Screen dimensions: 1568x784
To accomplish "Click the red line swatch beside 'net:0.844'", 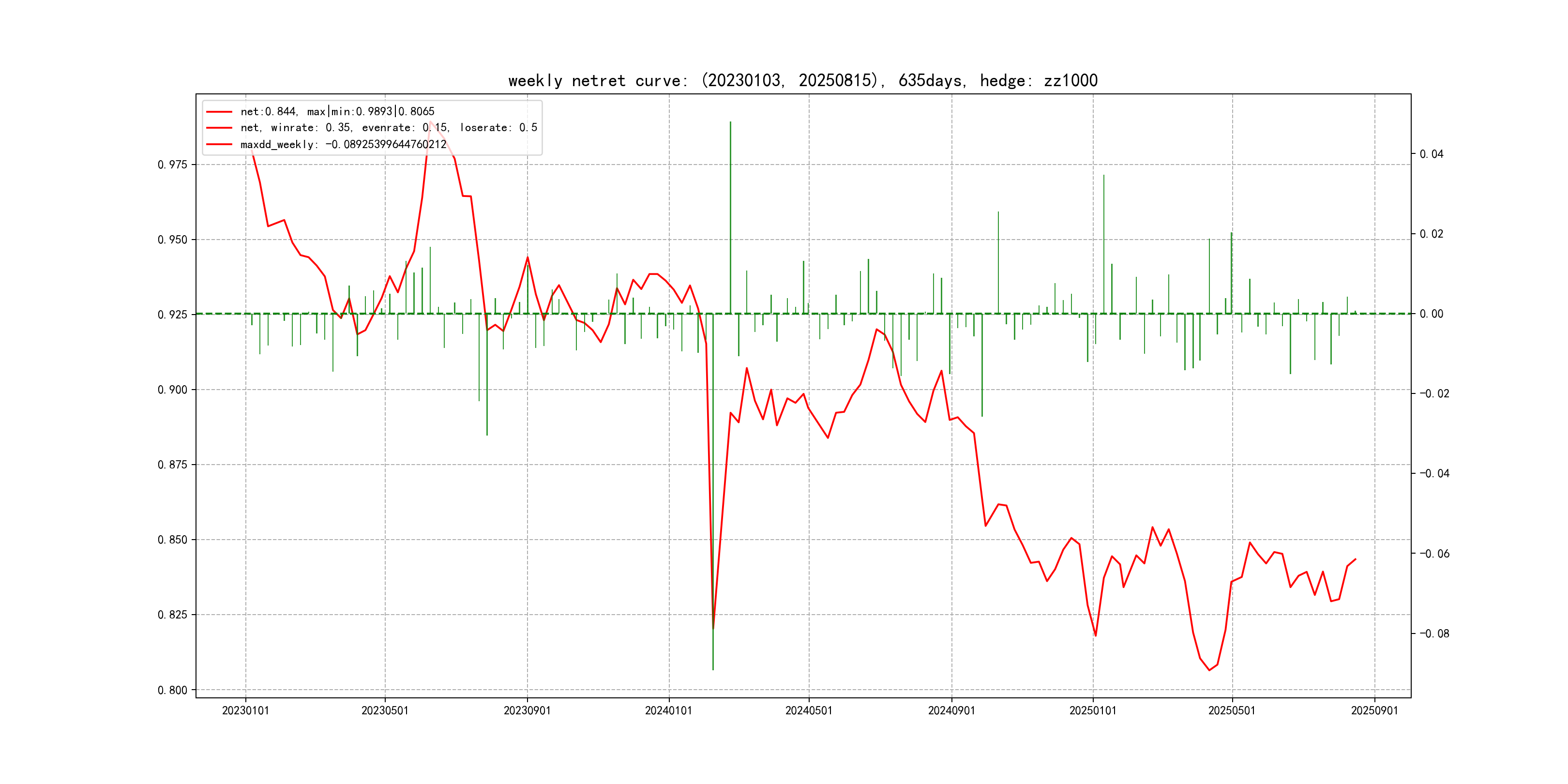I will click(x=219, y=111).
